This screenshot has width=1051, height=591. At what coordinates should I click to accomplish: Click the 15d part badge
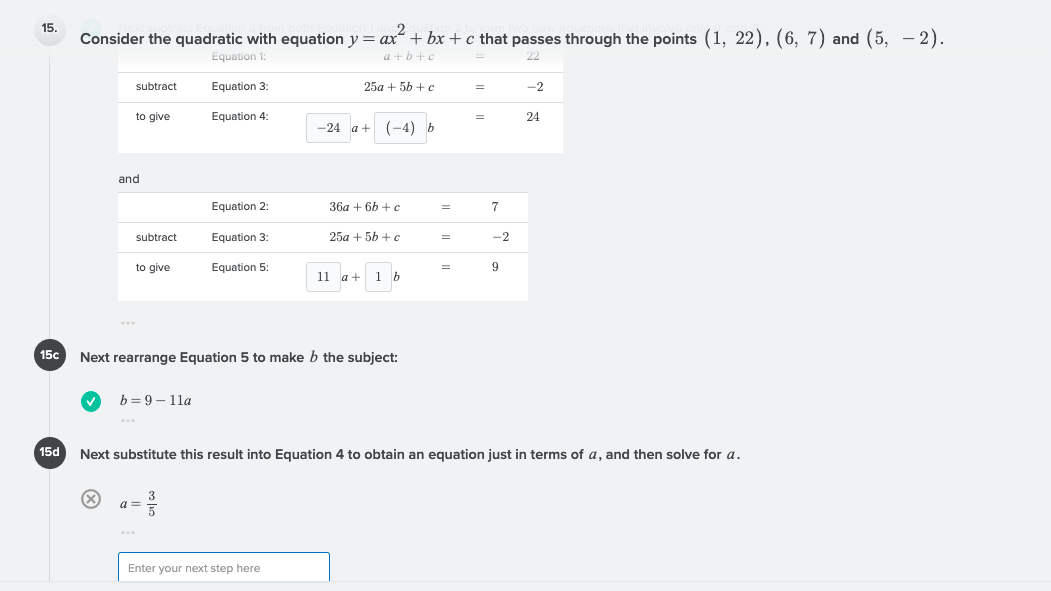click(49, 452)
